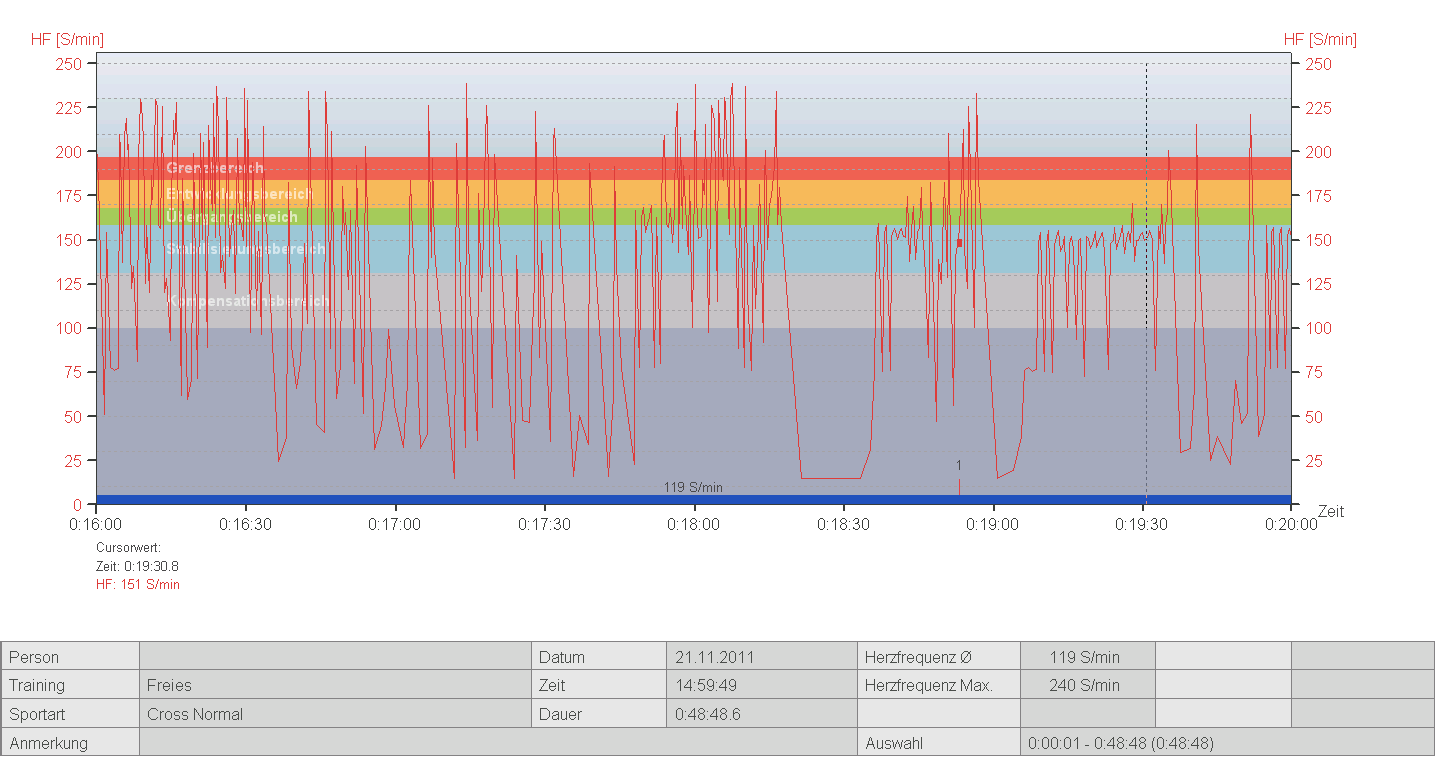Click the small red point marker on the curve
Viewport: 1435px width, 760px height.
959,243
